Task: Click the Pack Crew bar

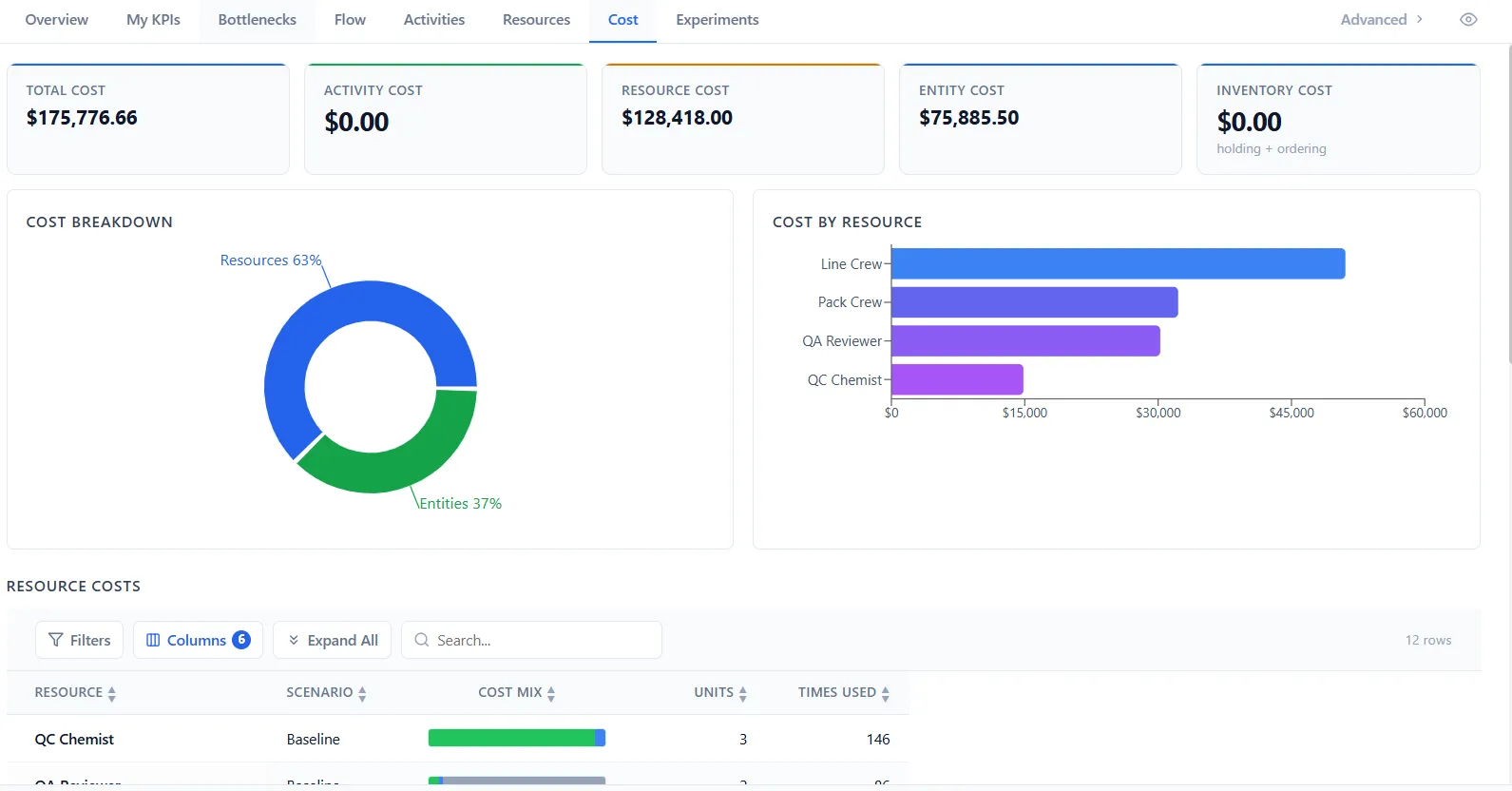Action: [x=1034, y=302]
